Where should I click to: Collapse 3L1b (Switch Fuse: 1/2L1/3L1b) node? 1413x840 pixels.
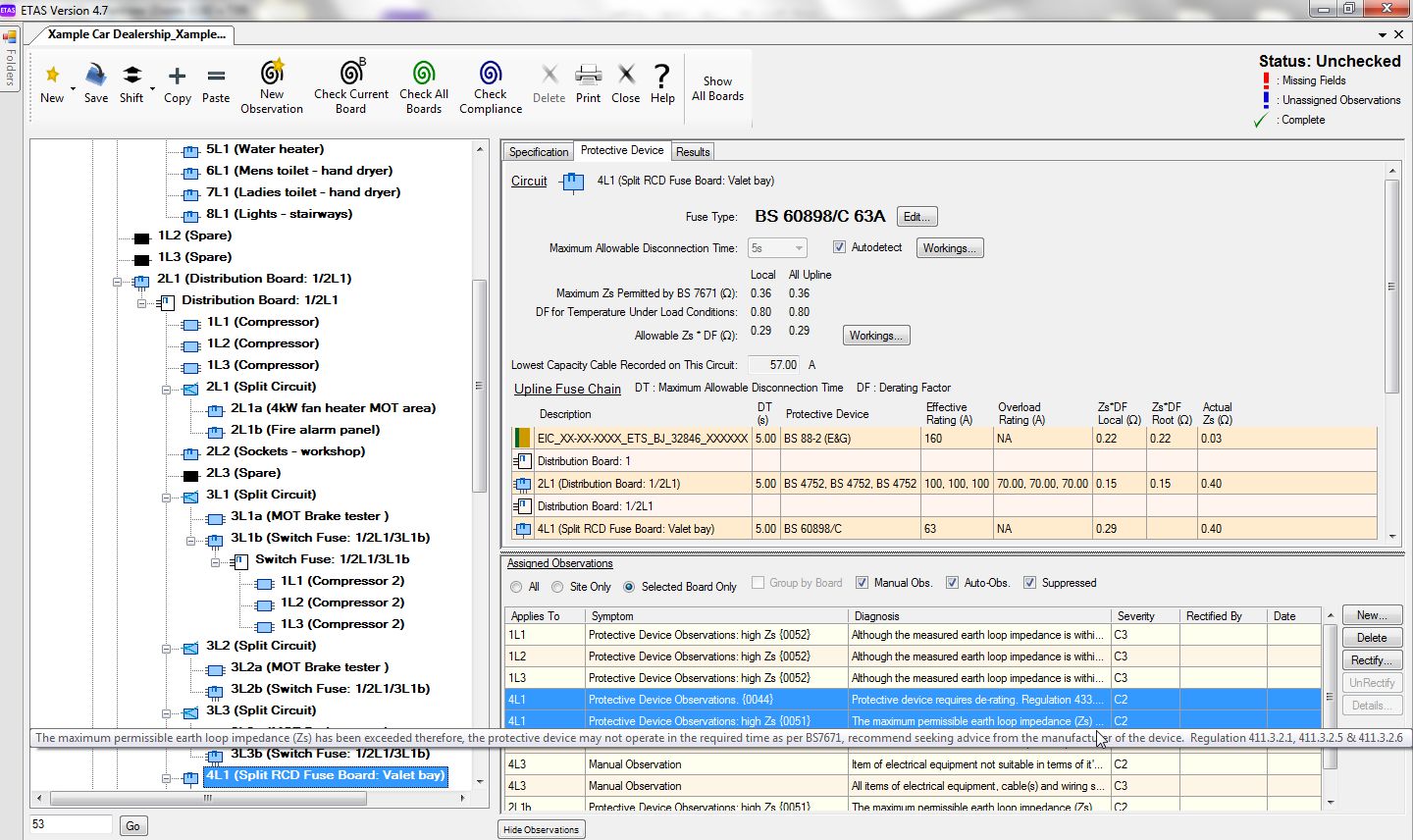tap(190, 540)
